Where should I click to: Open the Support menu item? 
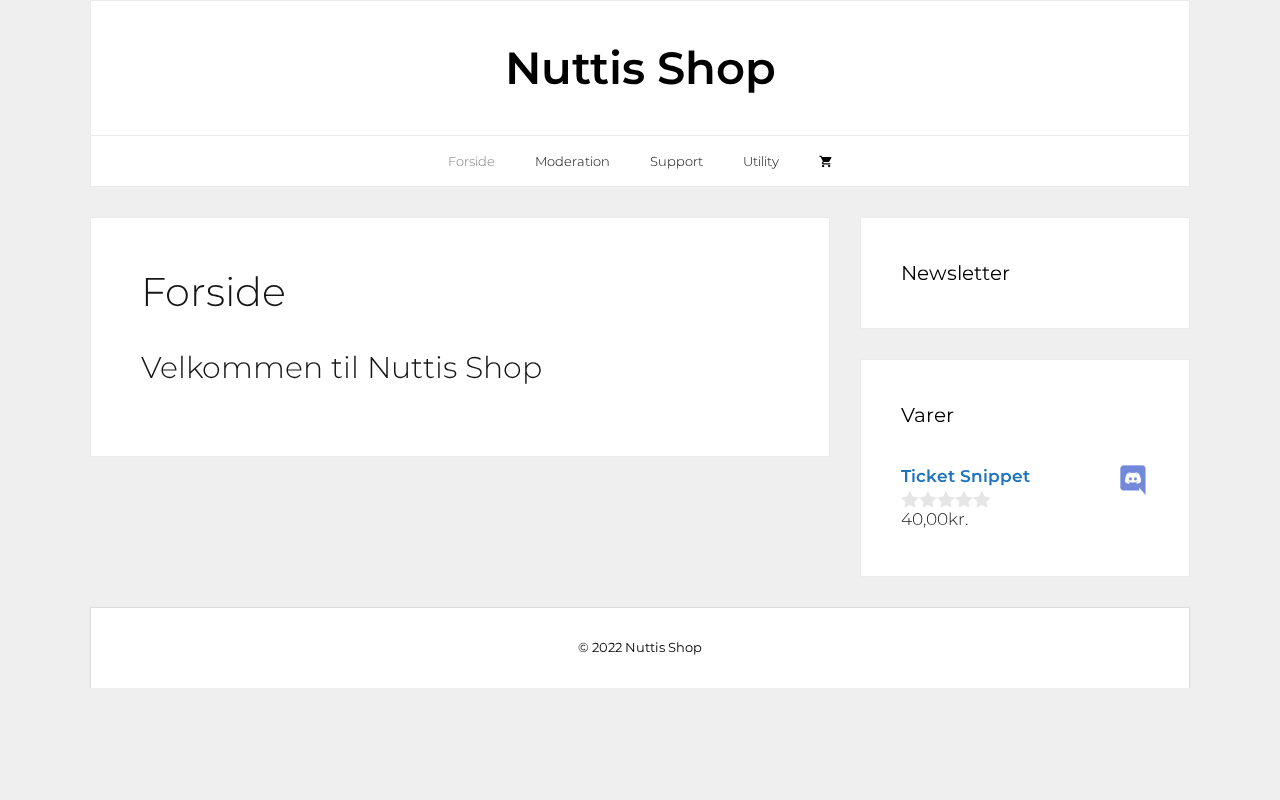(x=676, y=162)
